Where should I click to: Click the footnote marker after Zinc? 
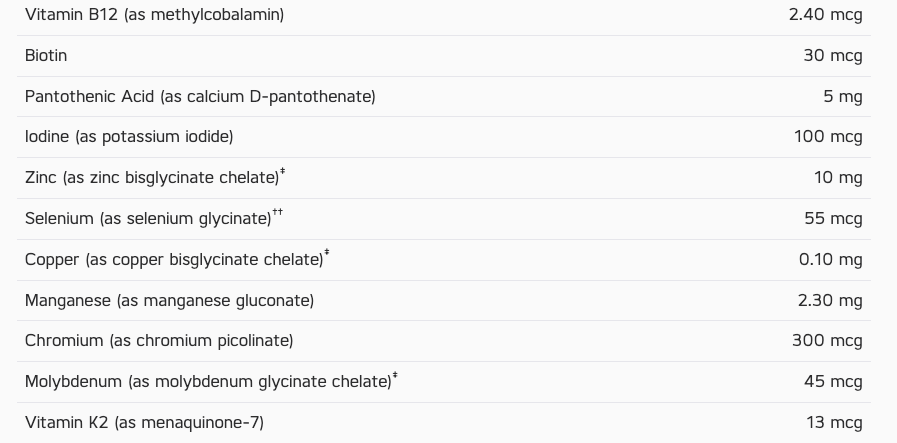point(283,173)
